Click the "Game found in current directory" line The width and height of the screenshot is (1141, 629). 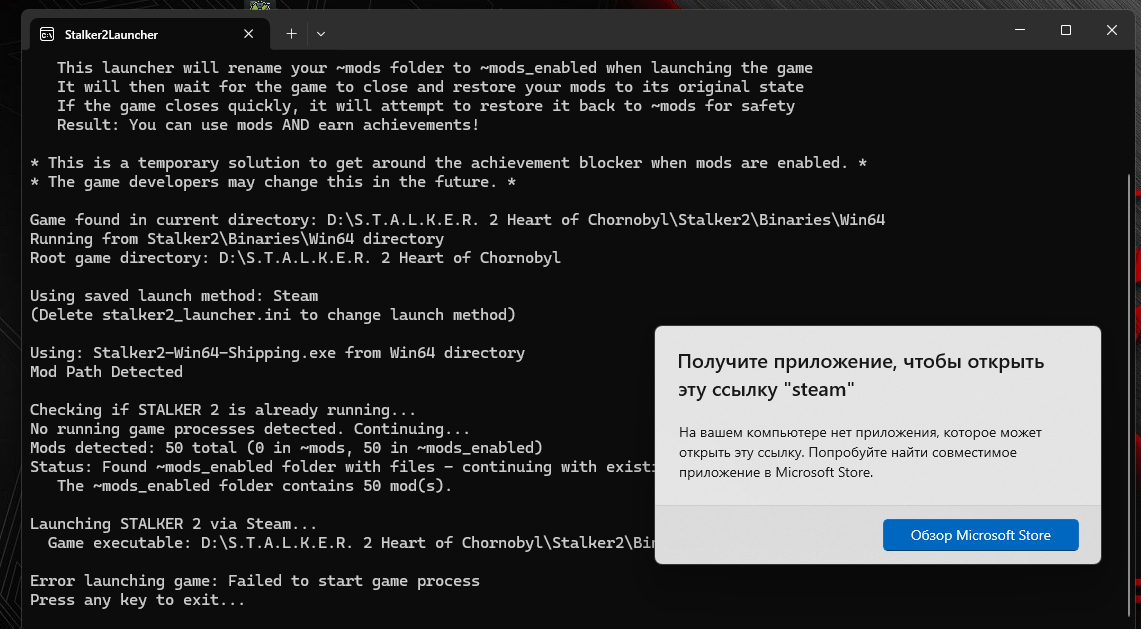(458, 220)
